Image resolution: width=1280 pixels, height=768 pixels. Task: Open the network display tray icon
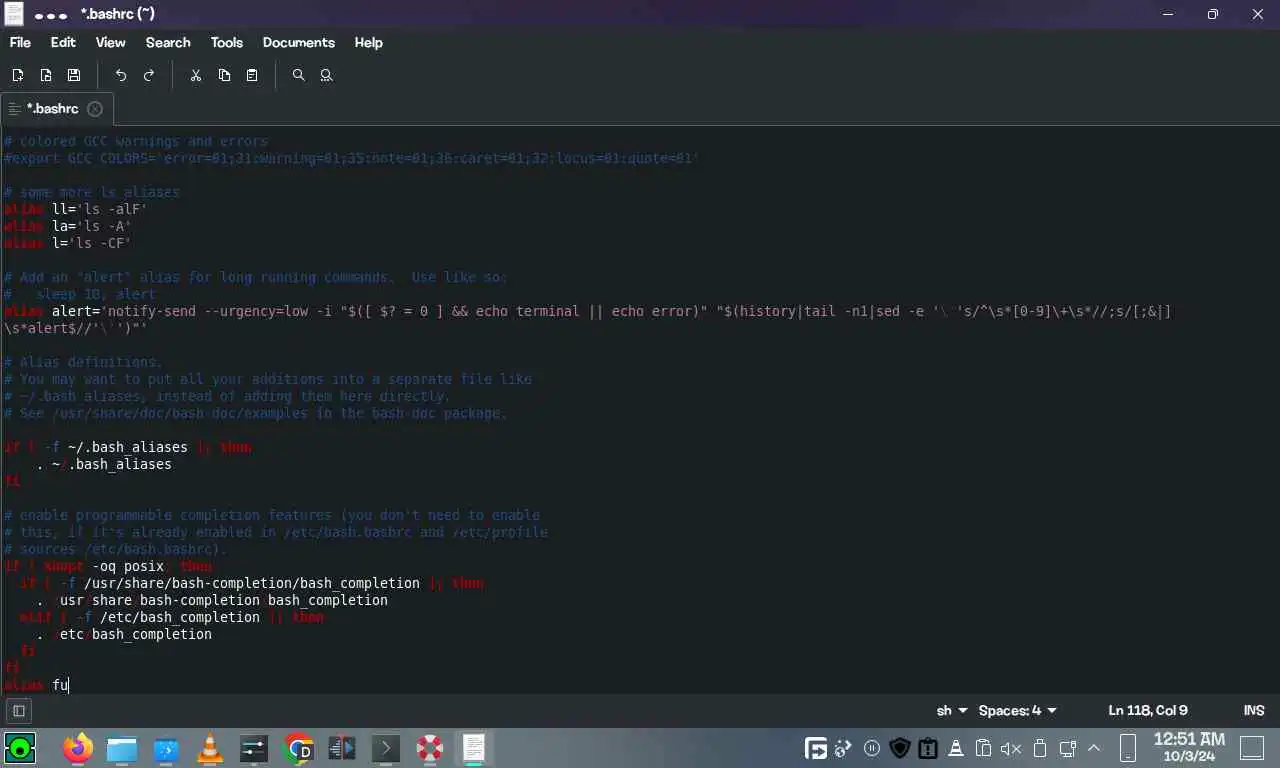point(1067,748)
